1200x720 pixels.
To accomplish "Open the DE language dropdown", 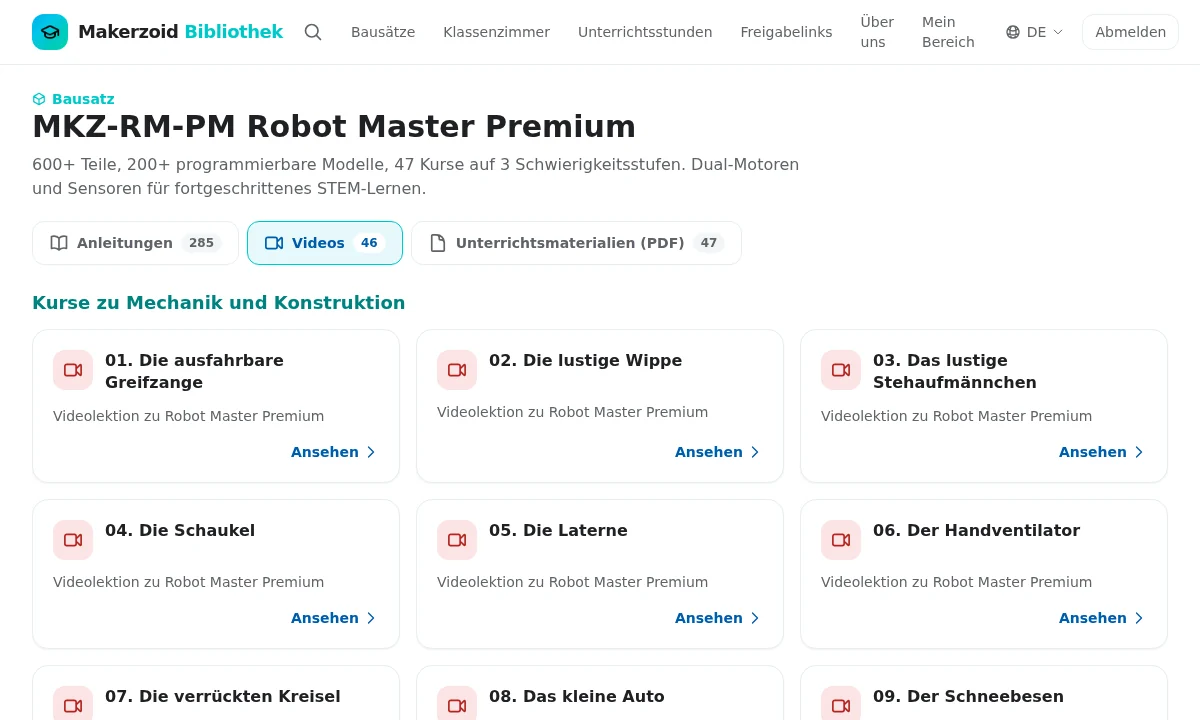I will pyautogui.click(x=1035, y=32).
